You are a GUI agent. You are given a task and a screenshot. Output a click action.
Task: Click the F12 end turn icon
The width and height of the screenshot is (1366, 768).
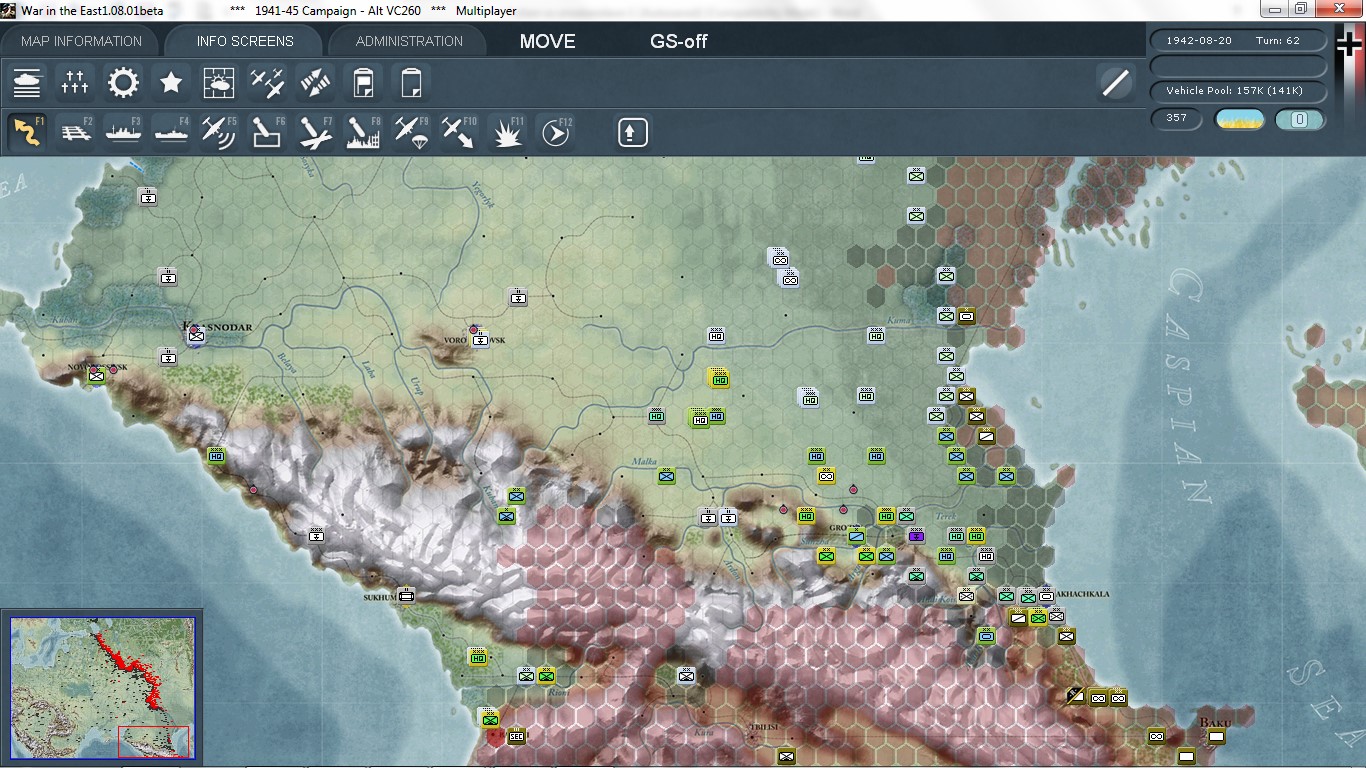pos(555,132)
